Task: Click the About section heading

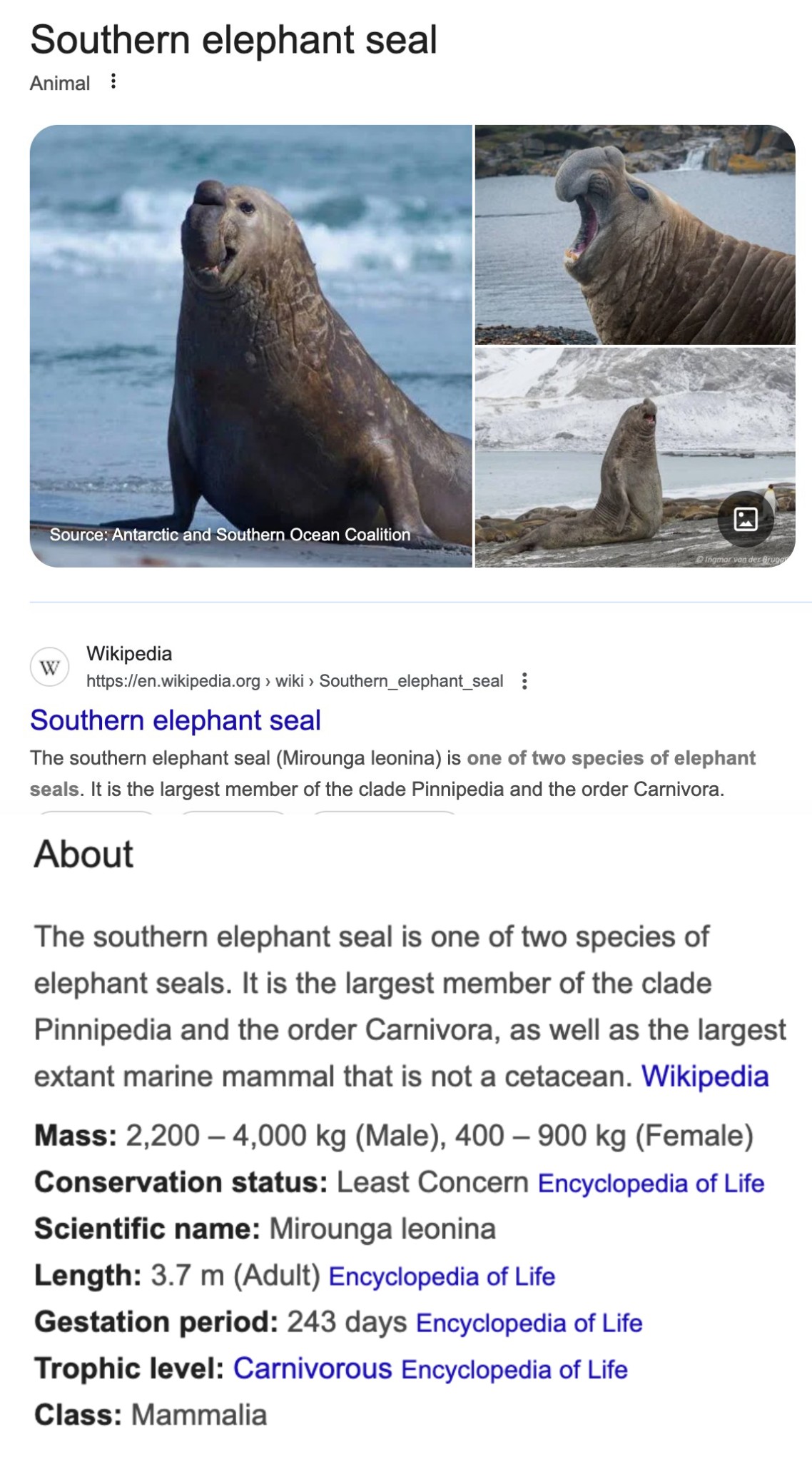Action: tap(83, 854)
